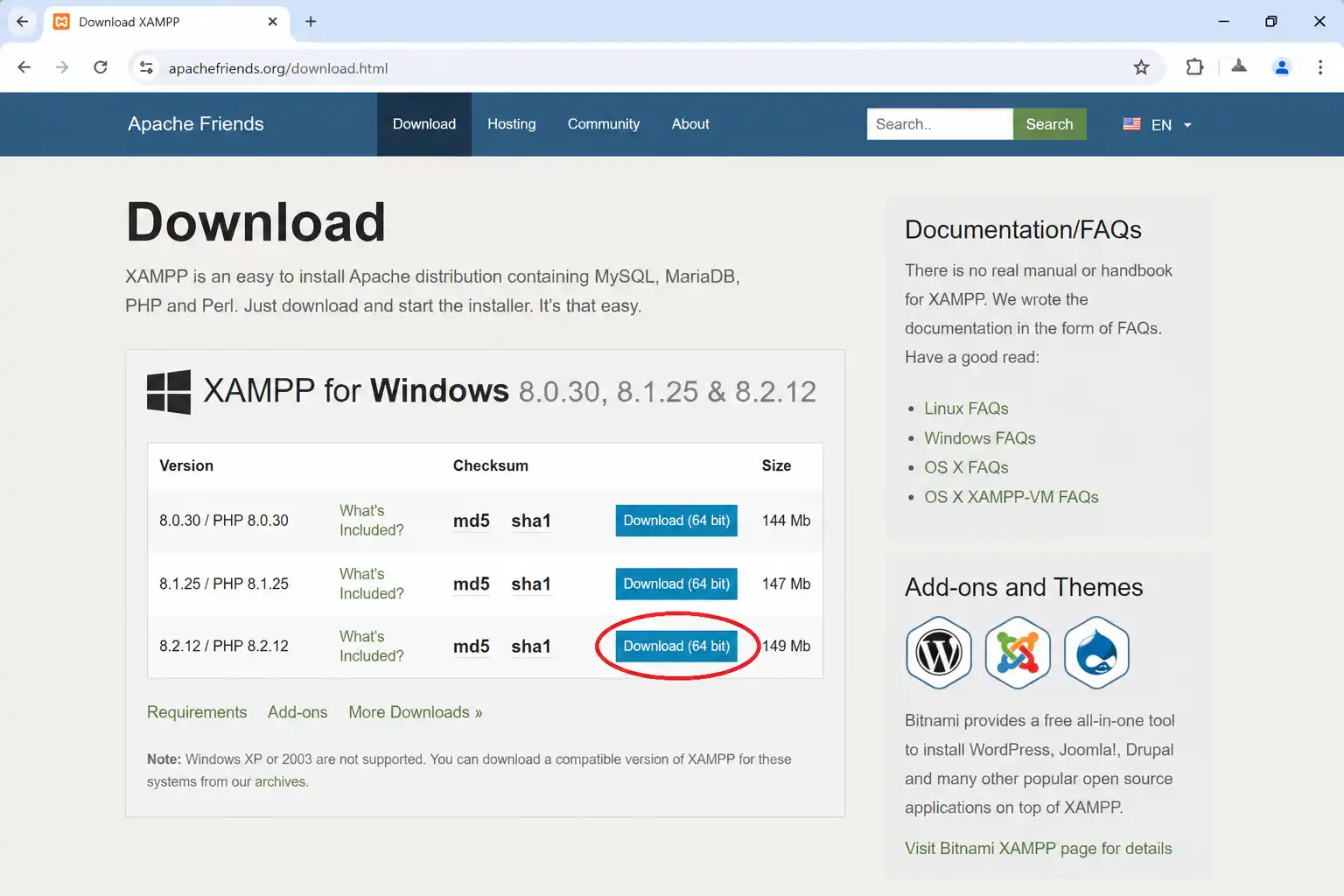Click the WordPress add-on icon
This screenshot has height=896, width=1344.
point(939,652)
